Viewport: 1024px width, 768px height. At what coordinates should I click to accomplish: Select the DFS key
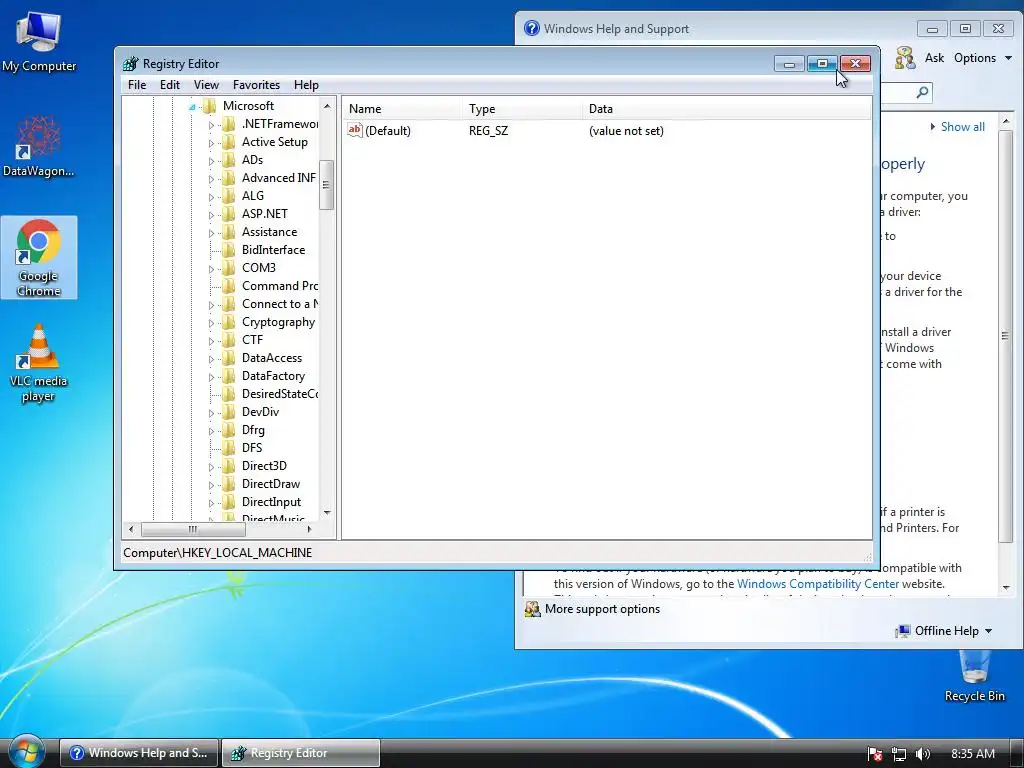coord(252,448)
